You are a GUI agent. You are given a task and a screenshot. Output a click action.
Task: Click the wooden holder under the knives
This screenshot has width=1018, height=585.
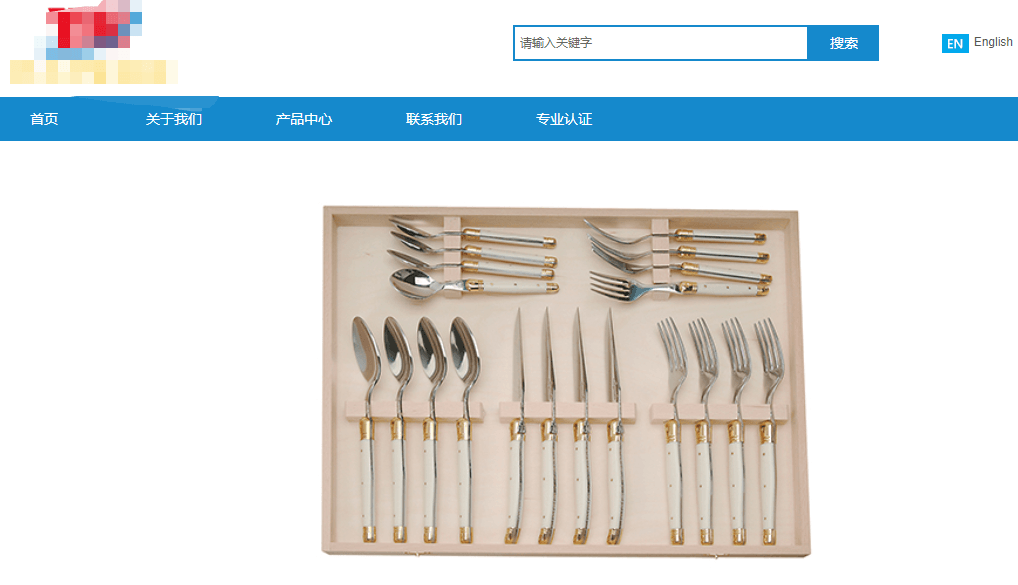click(x=567, y=411)
